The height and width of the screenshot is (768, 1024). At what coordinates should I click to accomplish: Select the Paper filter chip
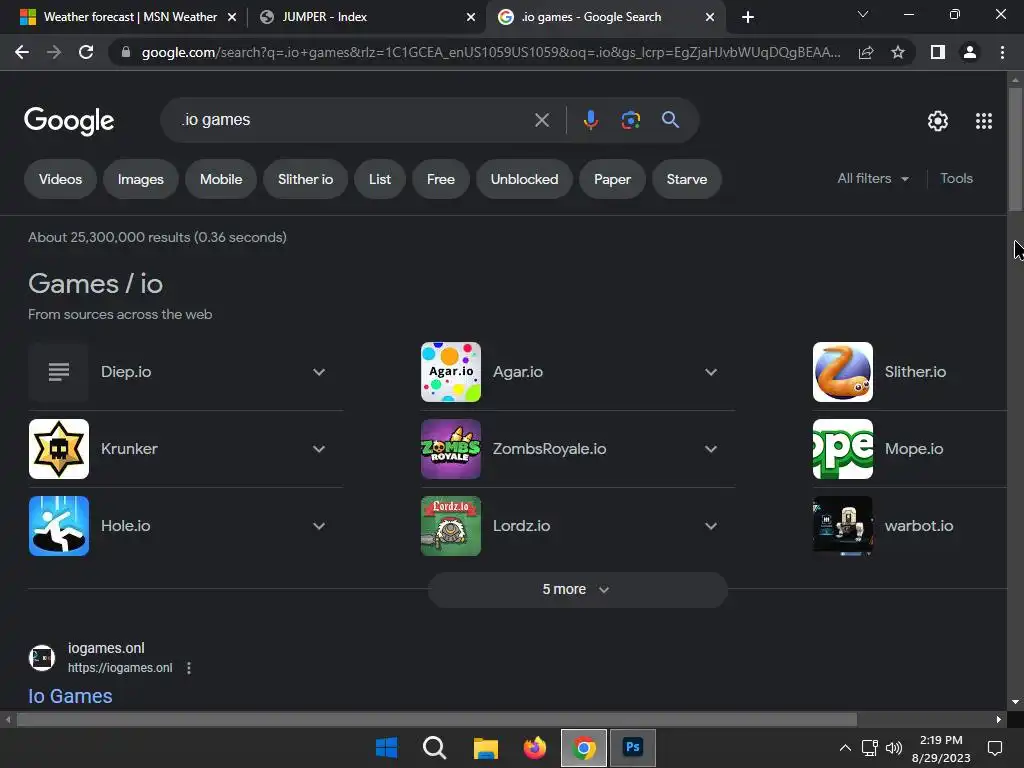pos(612,179)
